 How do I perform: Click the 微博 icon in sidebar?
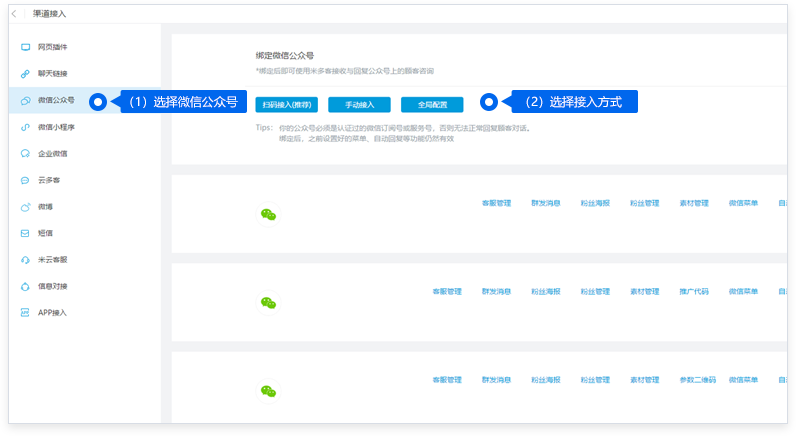pyautogui.click(x=25, y=207)
